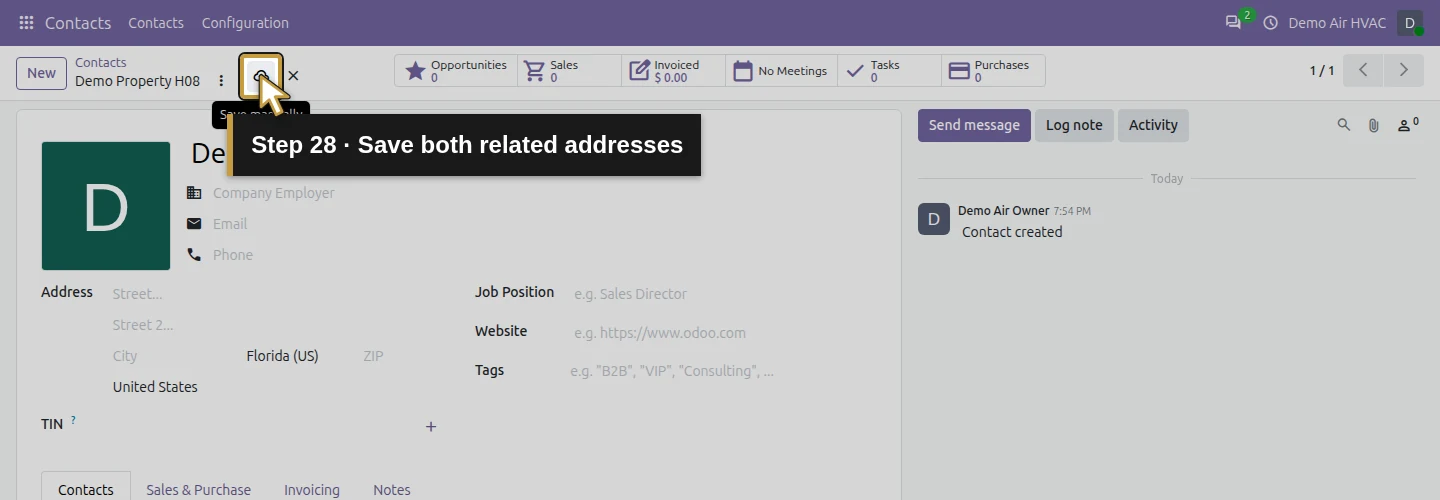Click the Activity button

coord(1153,125)
